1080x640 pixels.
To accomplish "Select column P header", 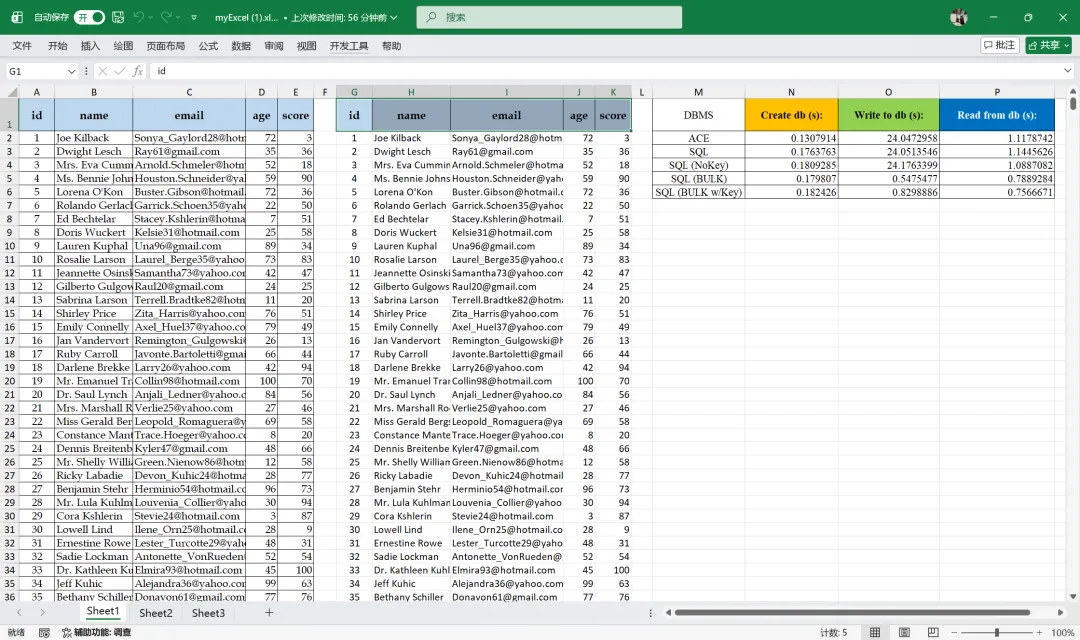I will tap(997, 92).
